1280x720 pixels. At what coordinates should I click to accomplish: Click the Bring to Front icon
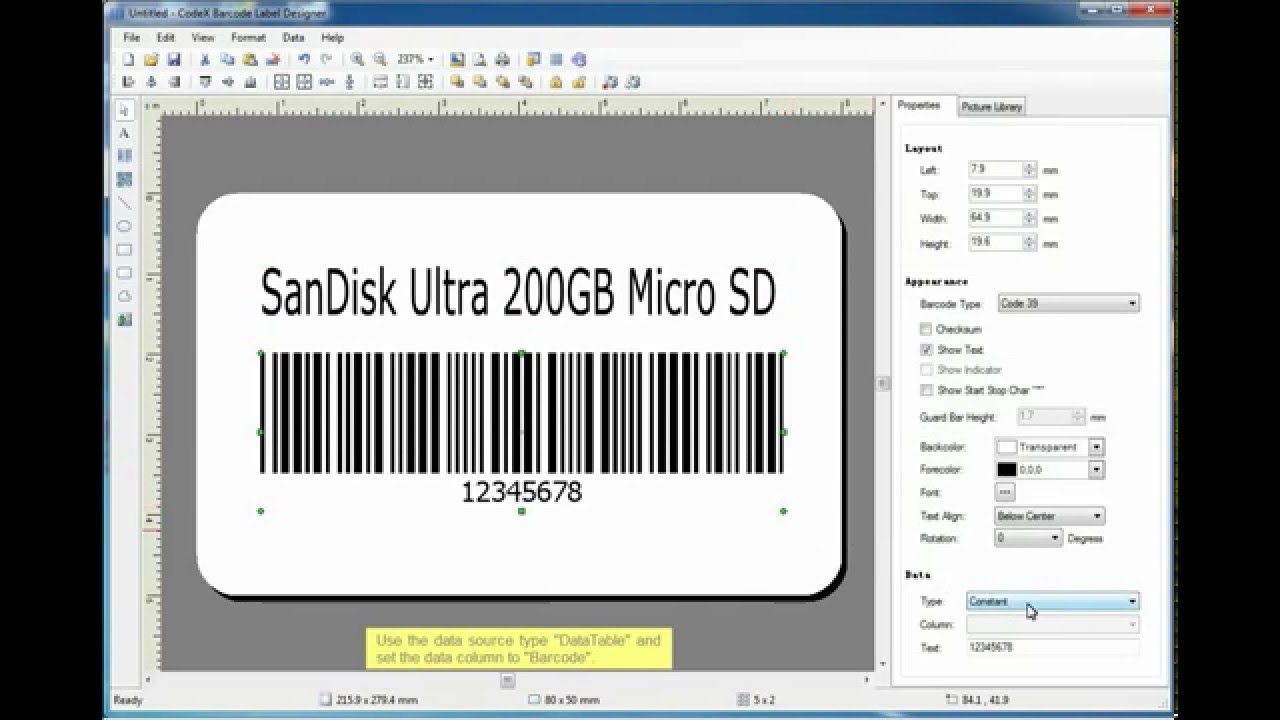[x=457, y=82]
